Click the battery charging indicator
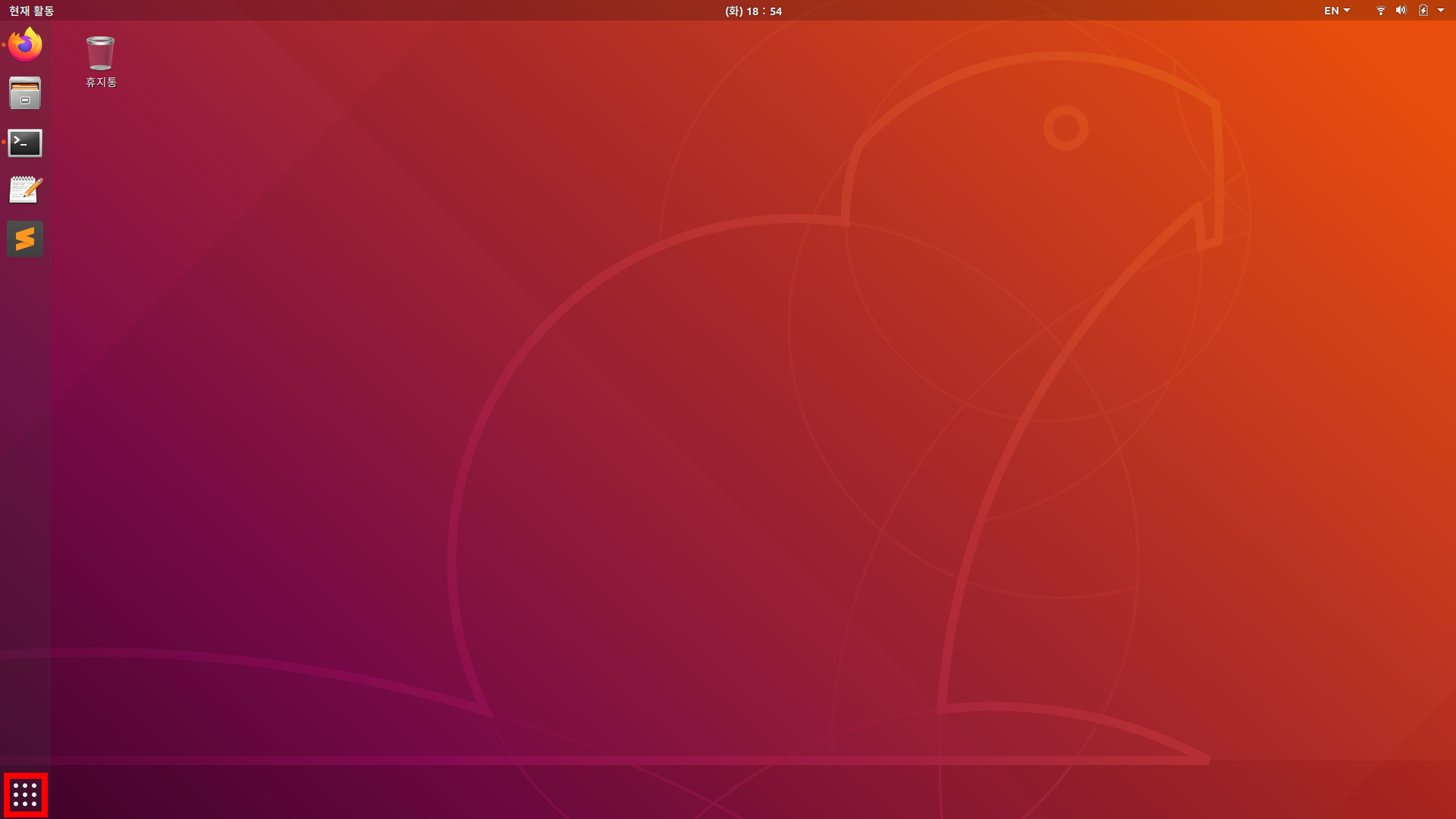1456x819 pixels. [x=1423, y=11]
